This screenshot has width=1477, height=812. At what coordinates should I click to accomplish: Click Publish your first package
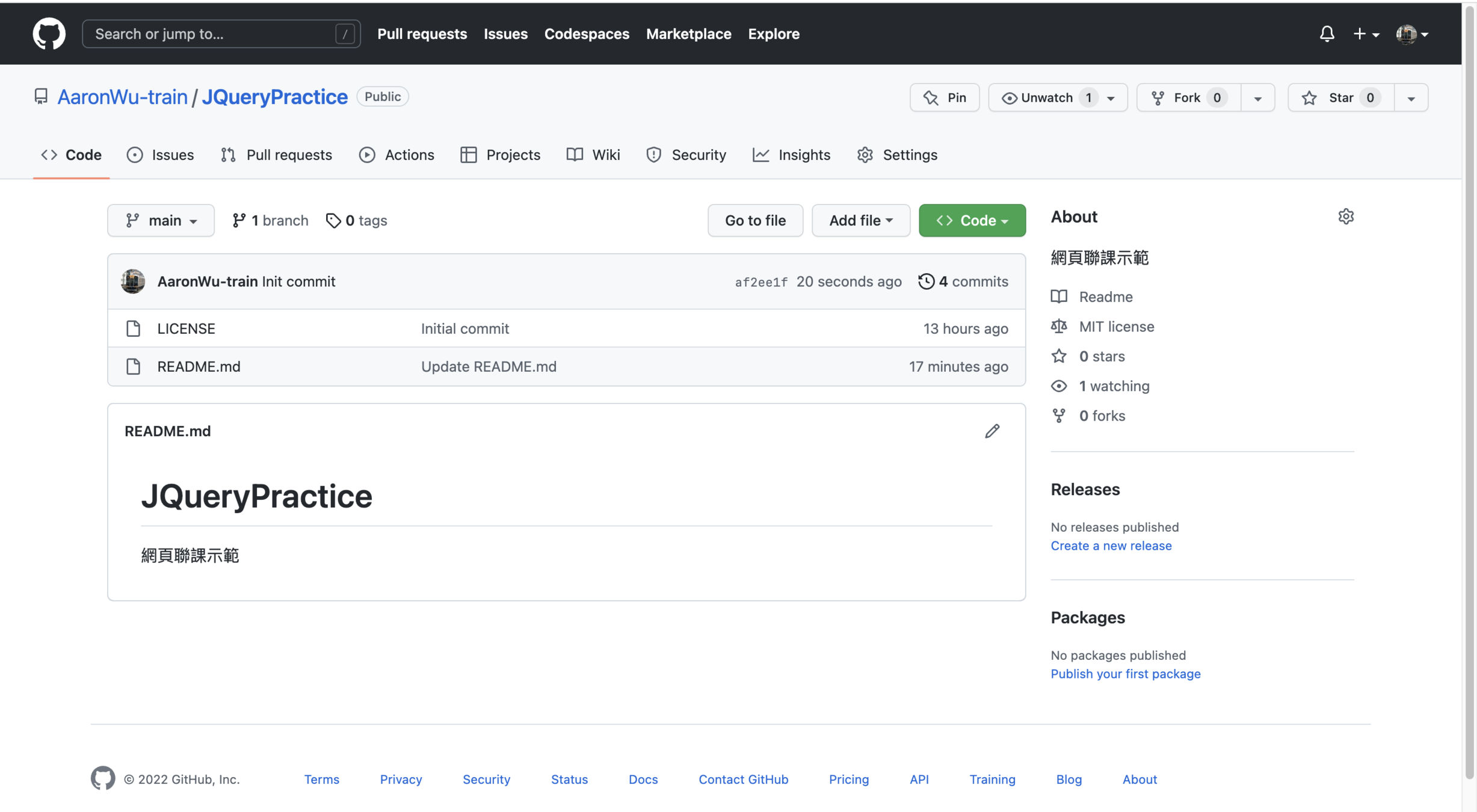coord(1125,674)
